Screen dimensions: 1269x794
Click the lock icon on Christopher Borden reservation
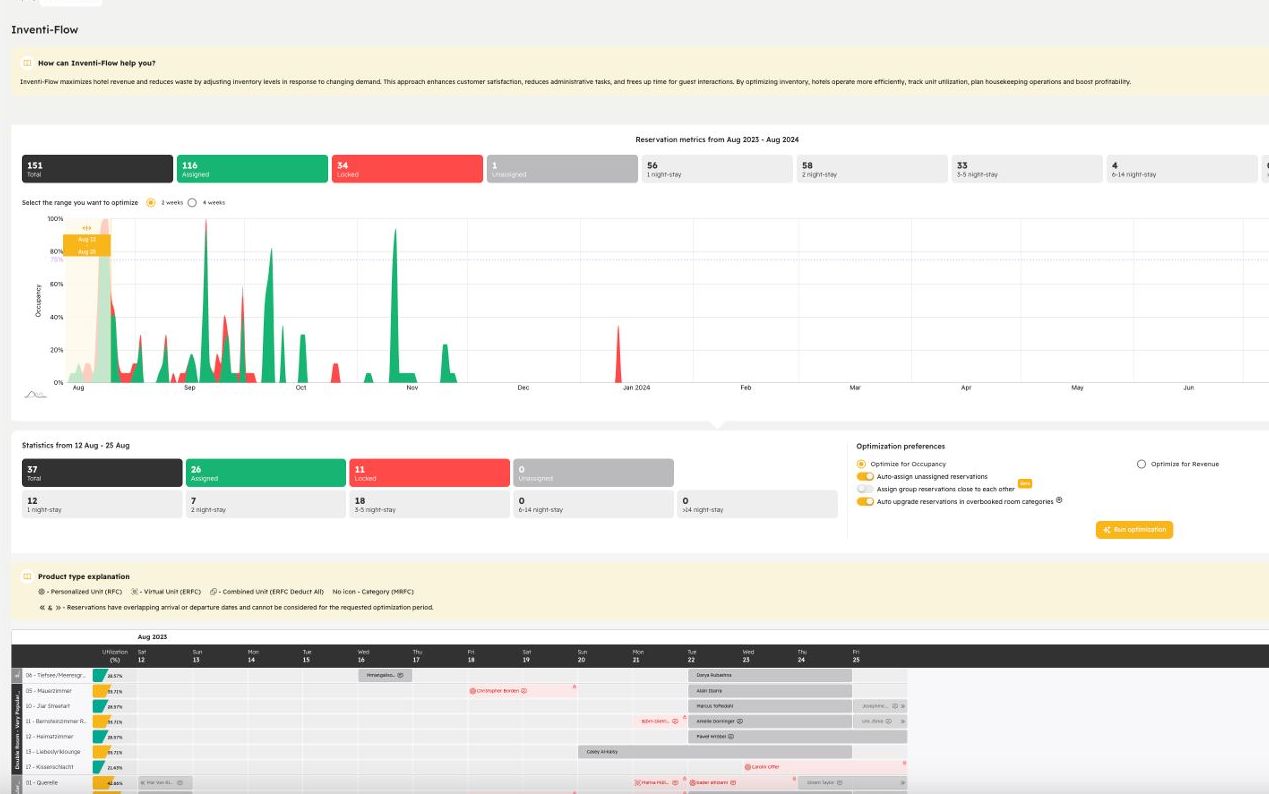point(472,691)
